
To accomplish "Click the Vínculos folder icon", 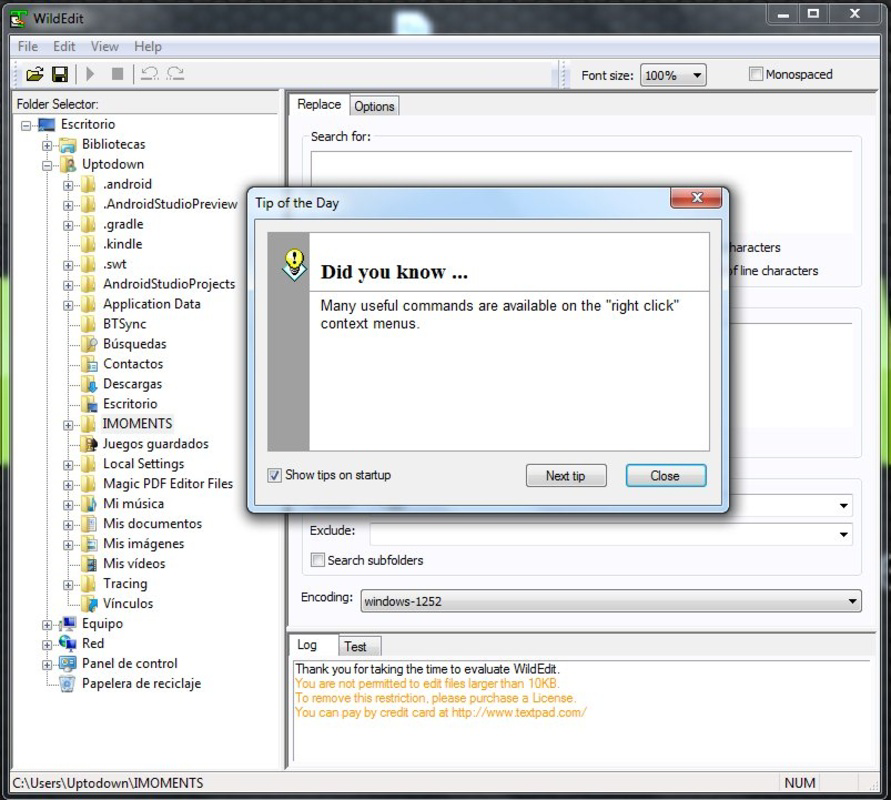I will tap(89, 603).
